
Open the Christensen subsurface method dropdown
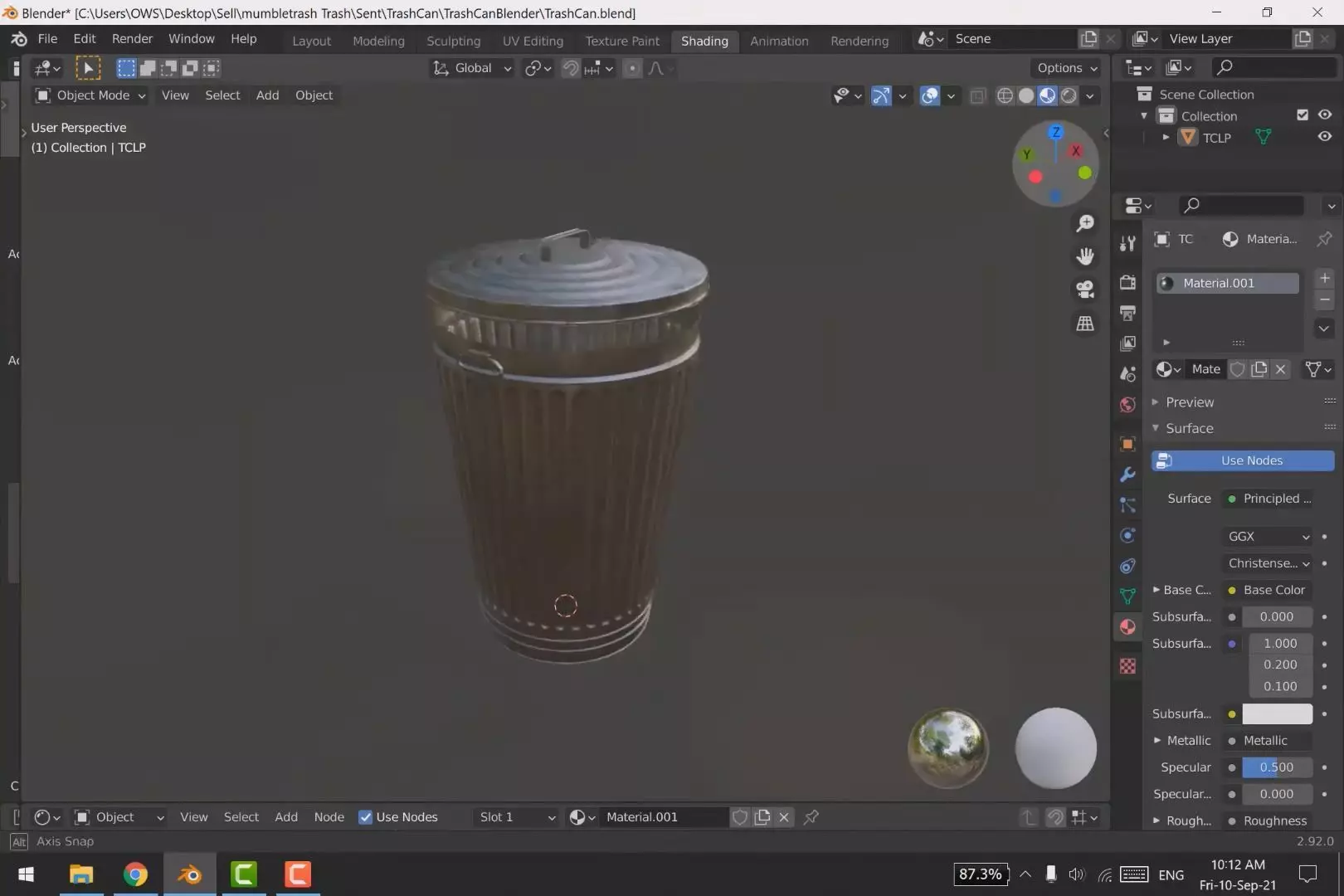click(x=1267, y=563)
